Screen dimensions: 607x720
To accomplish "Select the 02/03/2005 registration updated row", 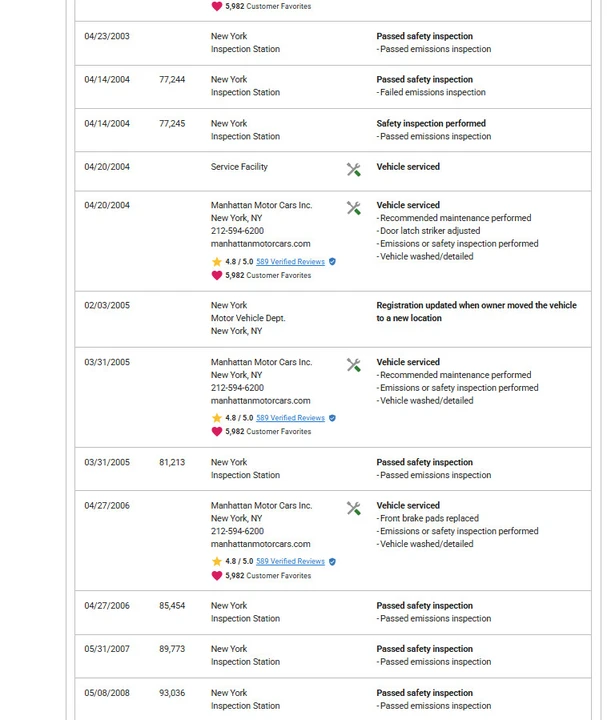I will [333, 319].
